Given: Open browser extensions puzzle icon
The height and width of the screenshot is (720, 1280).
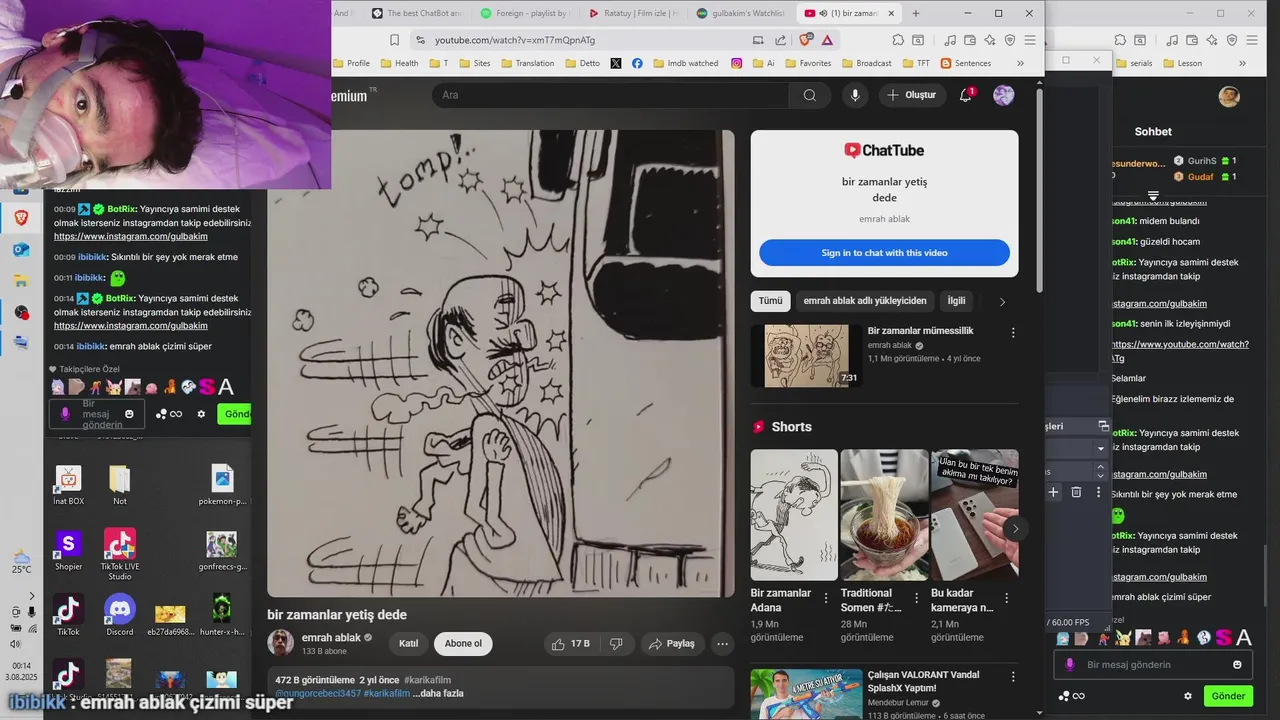Looking at the screenshot, I should 898,40.
